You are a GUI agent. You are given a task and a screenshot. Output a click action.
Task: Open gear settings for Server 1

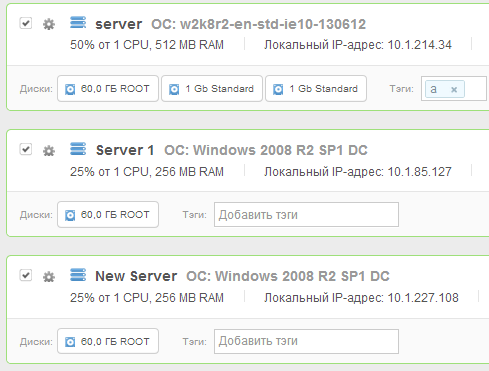49,151
